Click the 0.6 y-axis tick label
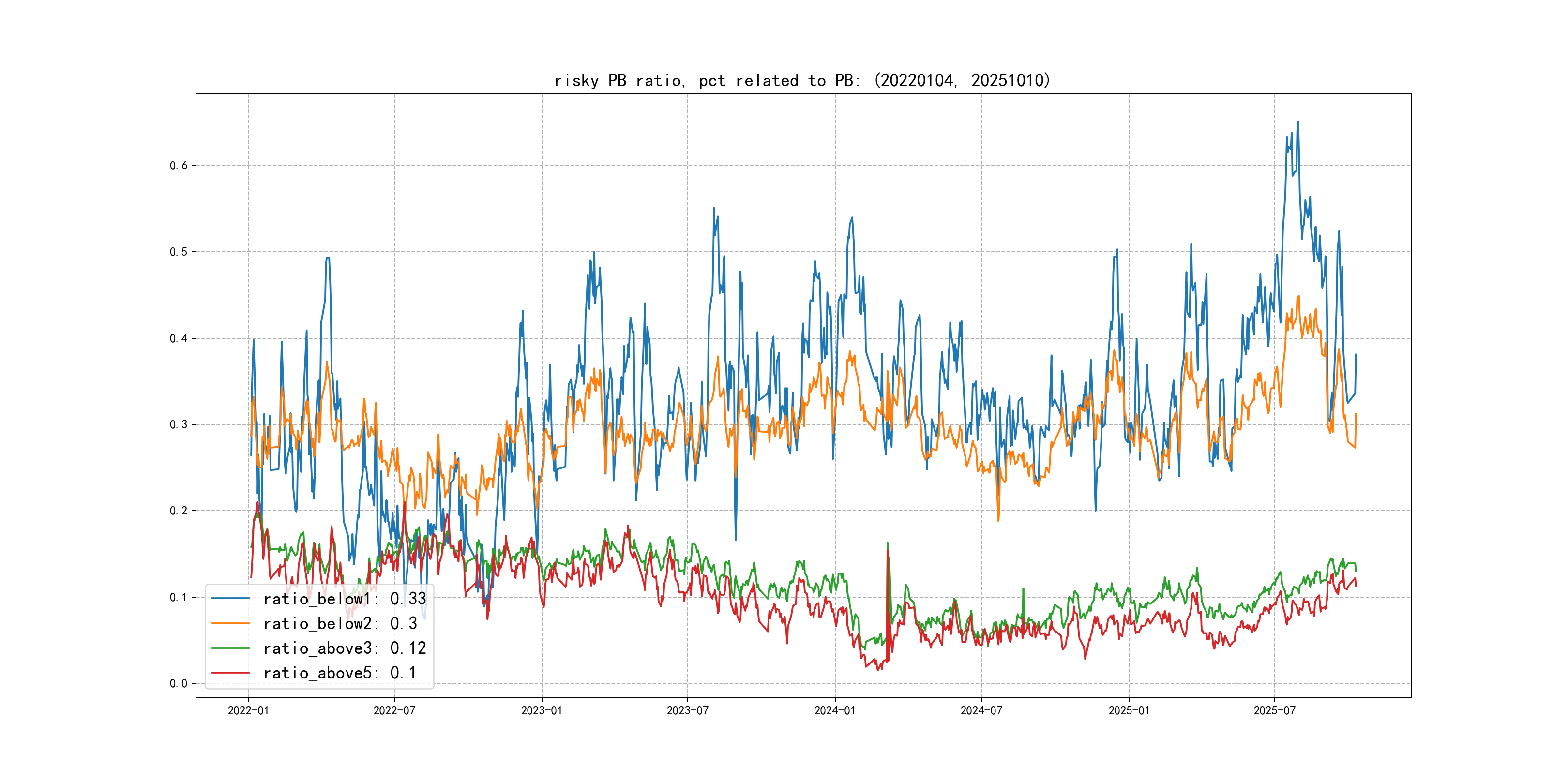Image resolution: width=1568 pixels, height=784 pixels. tap(179, 166)
